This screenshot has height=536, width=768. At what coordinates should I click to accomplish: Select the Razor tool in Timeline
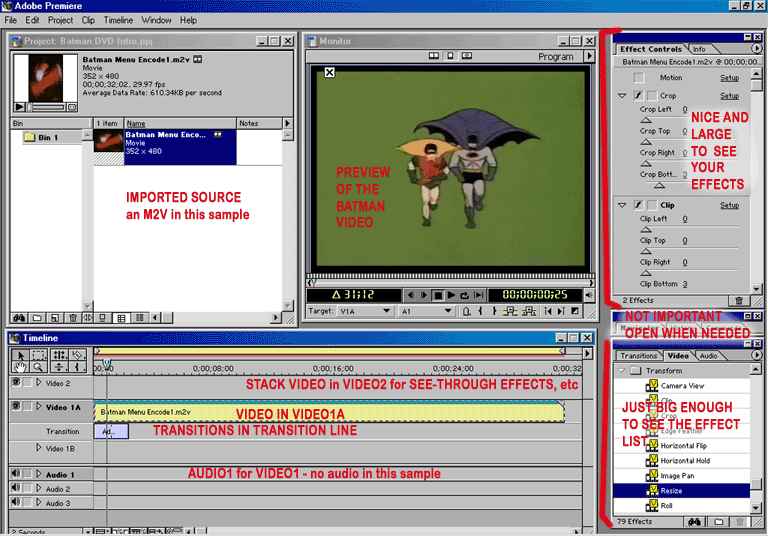click(77, 355)
